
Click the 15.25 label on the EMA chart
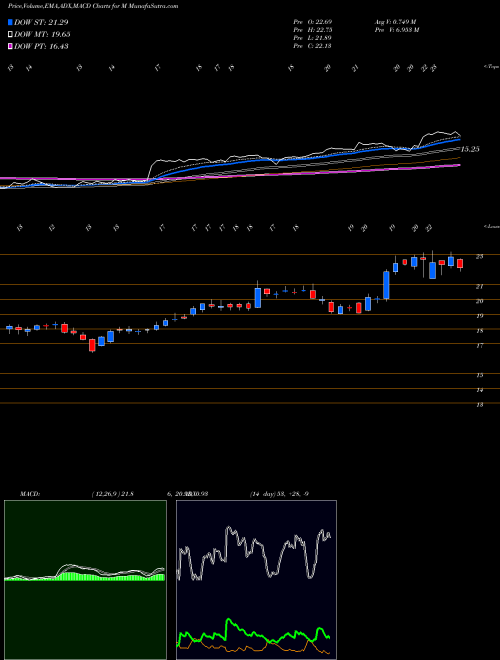(470, 149)
